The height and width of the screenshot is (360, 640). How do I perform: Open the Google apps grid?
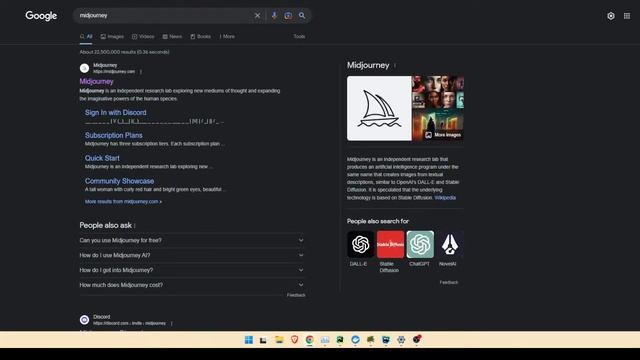(x=627, y=16)
